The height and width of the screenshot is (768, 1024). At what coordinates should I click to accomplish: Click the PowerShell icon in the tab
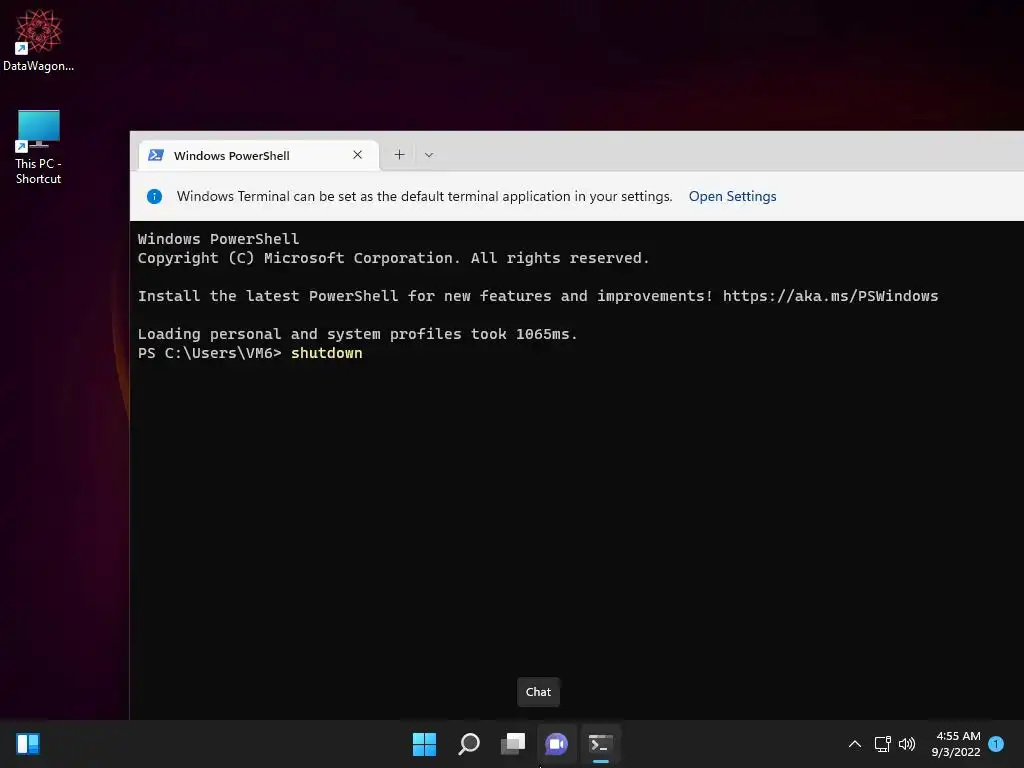click(155, 155)
